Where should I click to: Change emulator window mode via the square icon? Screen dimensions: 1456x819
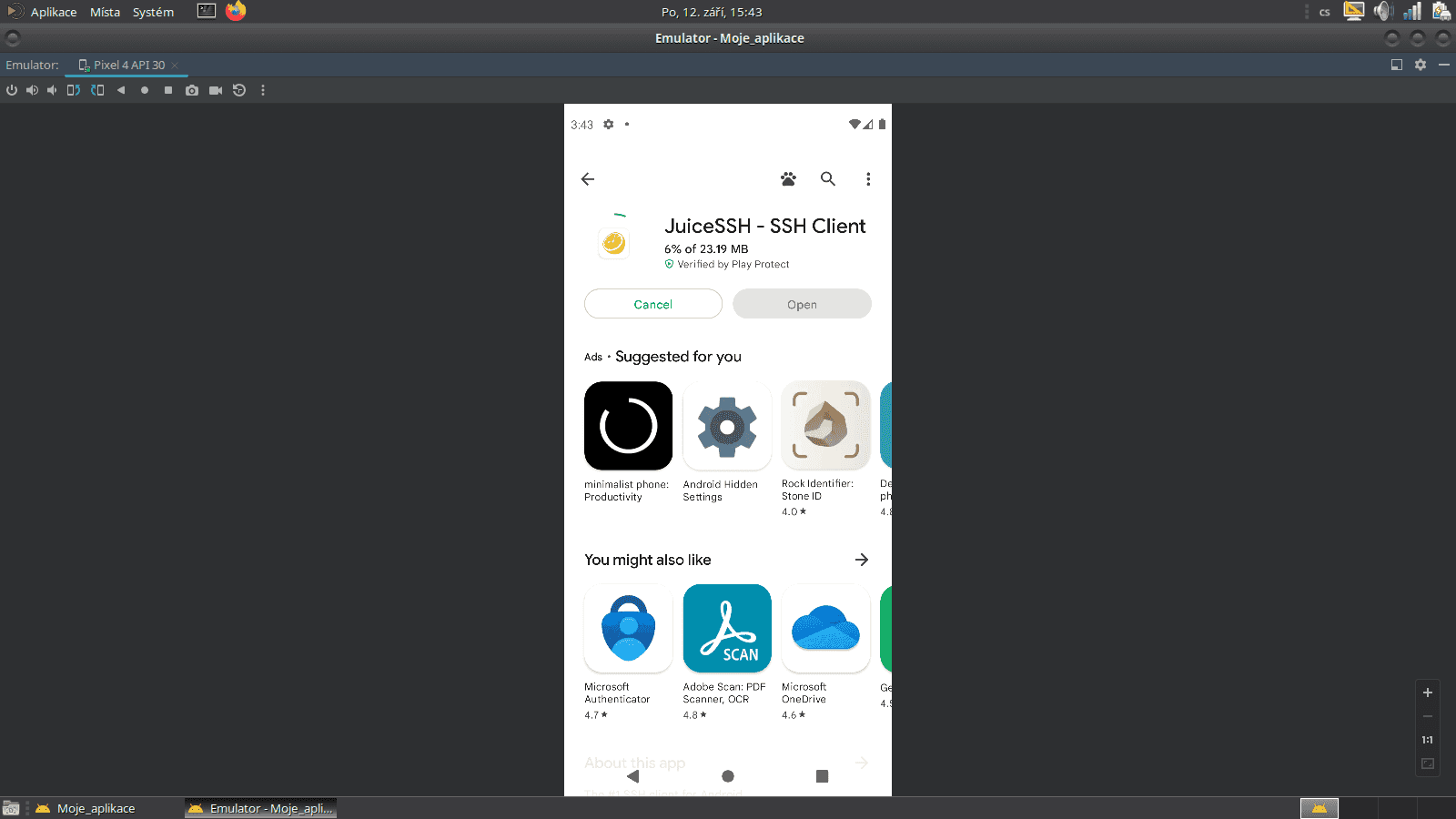(1397, 65)
